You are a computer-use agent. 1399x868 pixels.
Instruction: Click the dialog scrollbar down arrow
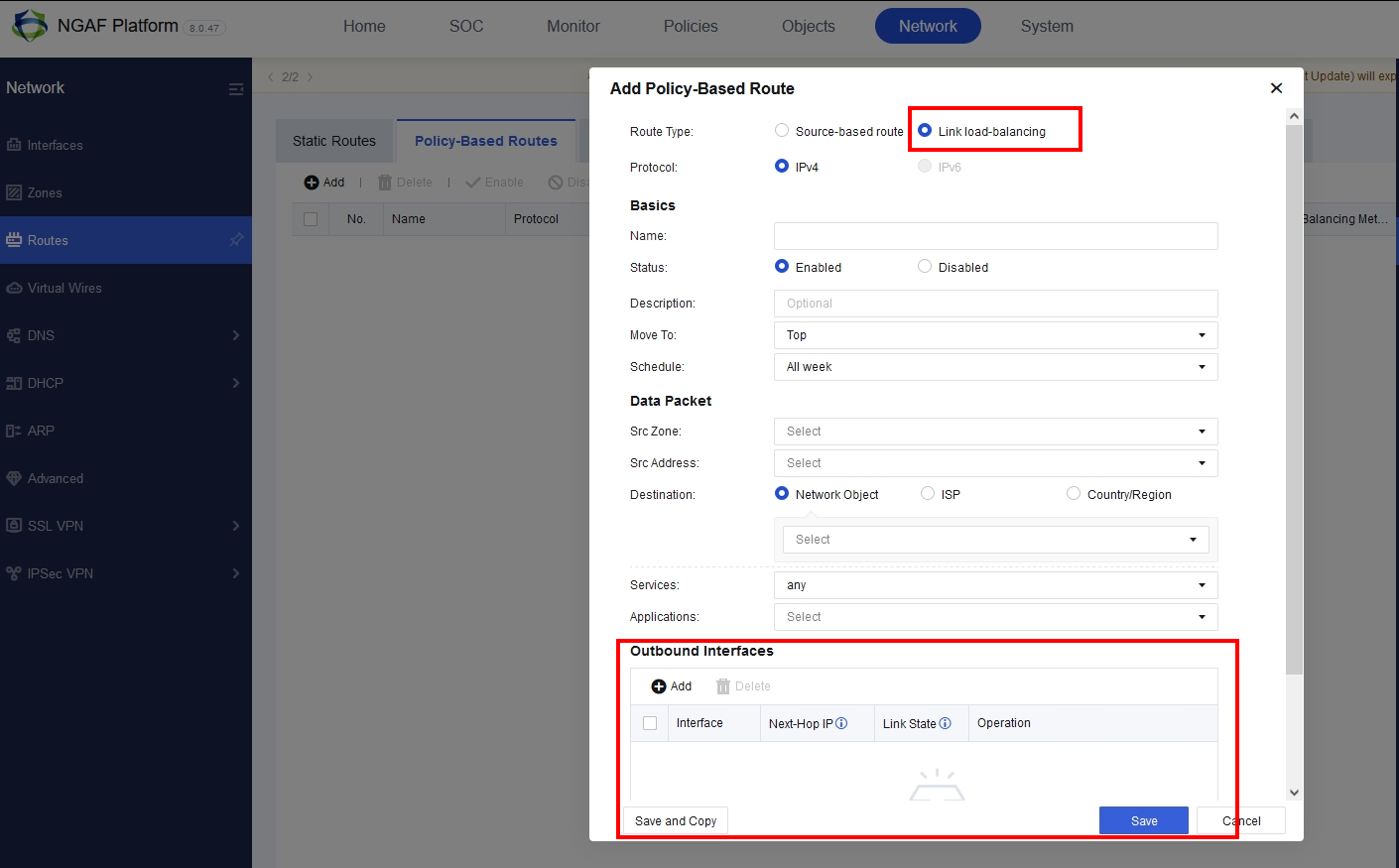tap(1294, 792)
